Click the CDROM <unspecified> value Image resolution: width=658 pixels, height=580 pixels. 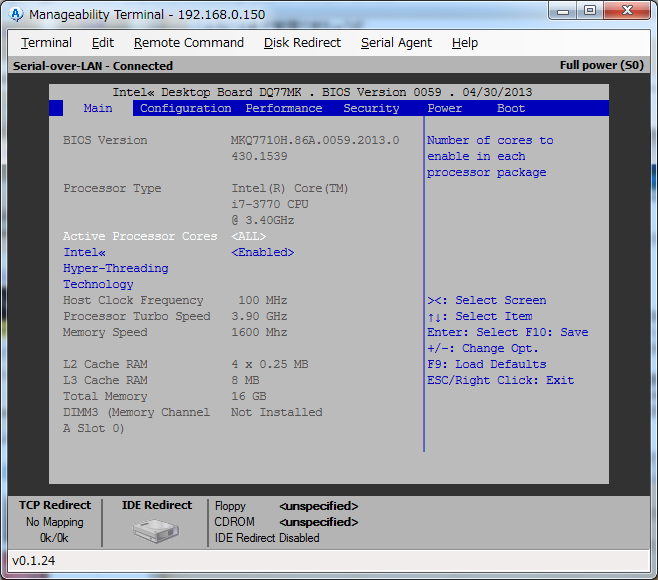tap(318, 522)
